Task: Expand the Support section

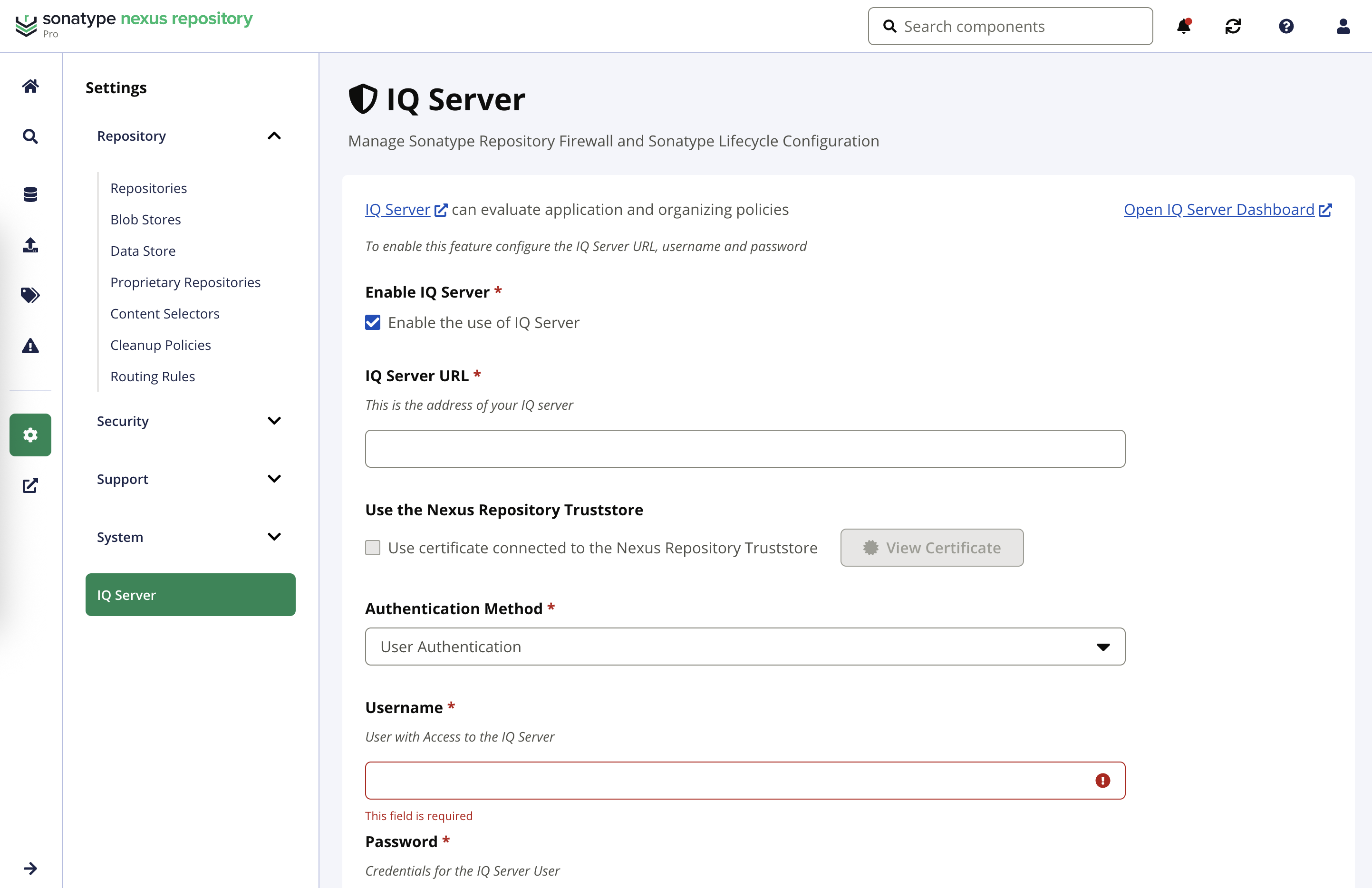Action: click(x=190, y=479)
